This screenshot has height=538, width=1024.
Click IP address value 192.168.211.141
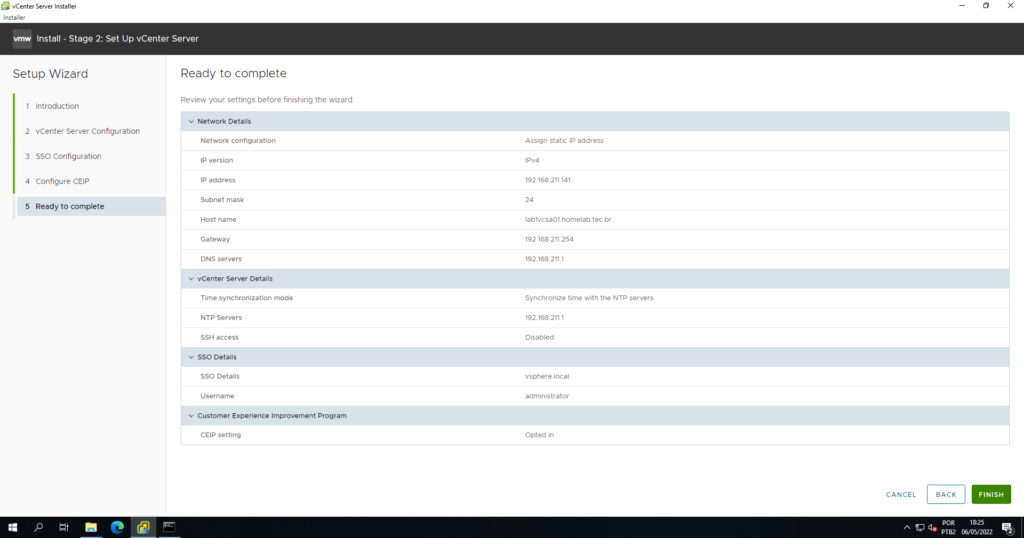[x=547, y=180]
